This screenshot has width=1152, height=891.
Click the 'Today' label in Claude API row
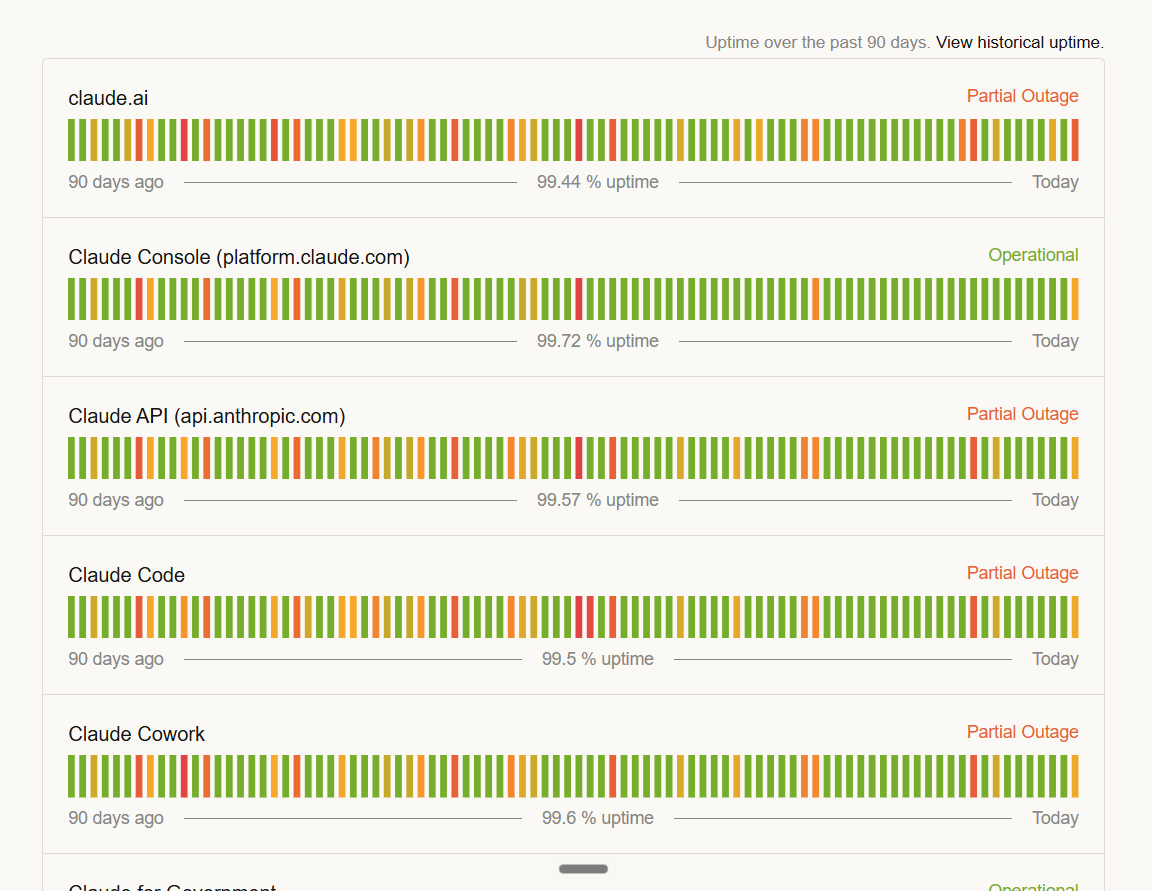tap(1055, 500)
